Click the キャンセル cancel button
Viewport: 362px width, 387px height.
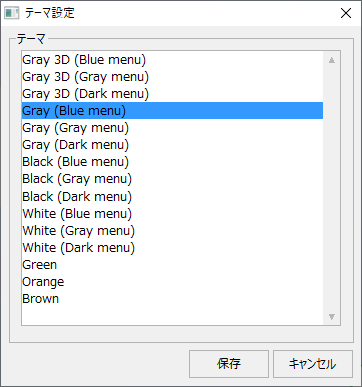(x=313, y=364)
